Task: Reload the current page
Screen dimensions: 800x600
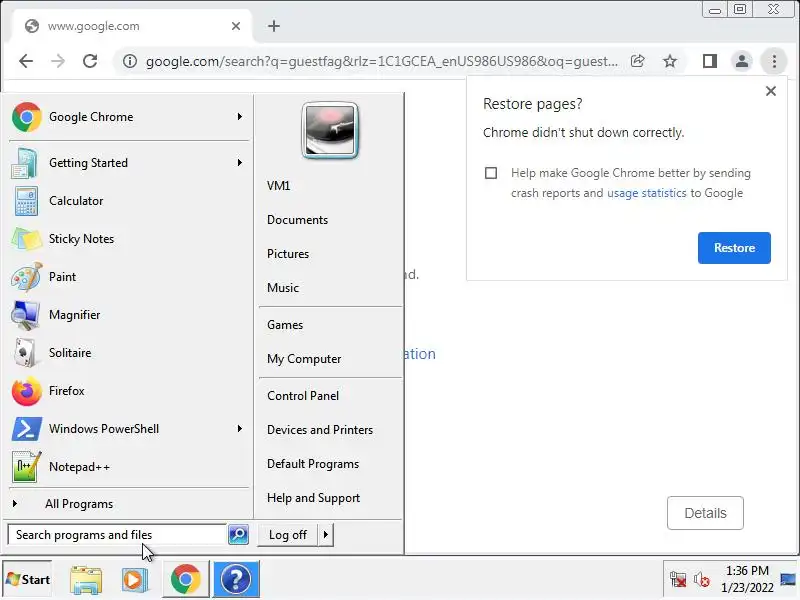Action: coord(90,61)
